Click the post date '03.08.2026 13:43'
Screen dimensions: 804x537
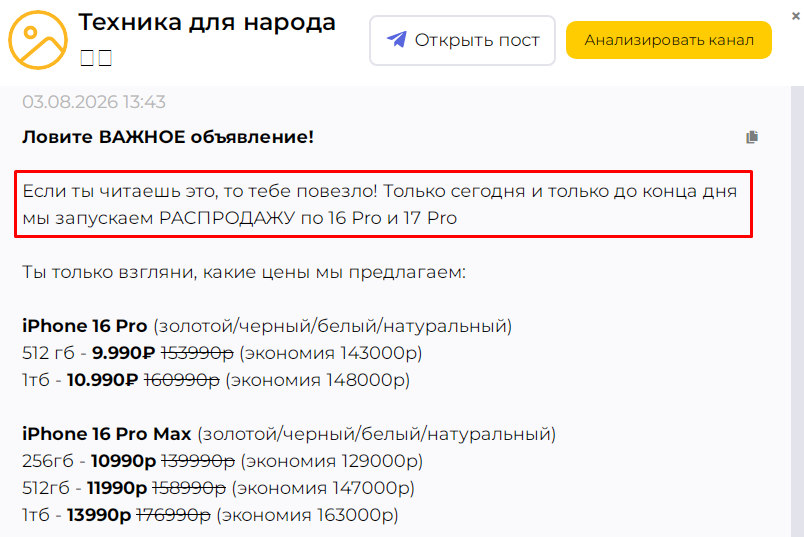94,102
